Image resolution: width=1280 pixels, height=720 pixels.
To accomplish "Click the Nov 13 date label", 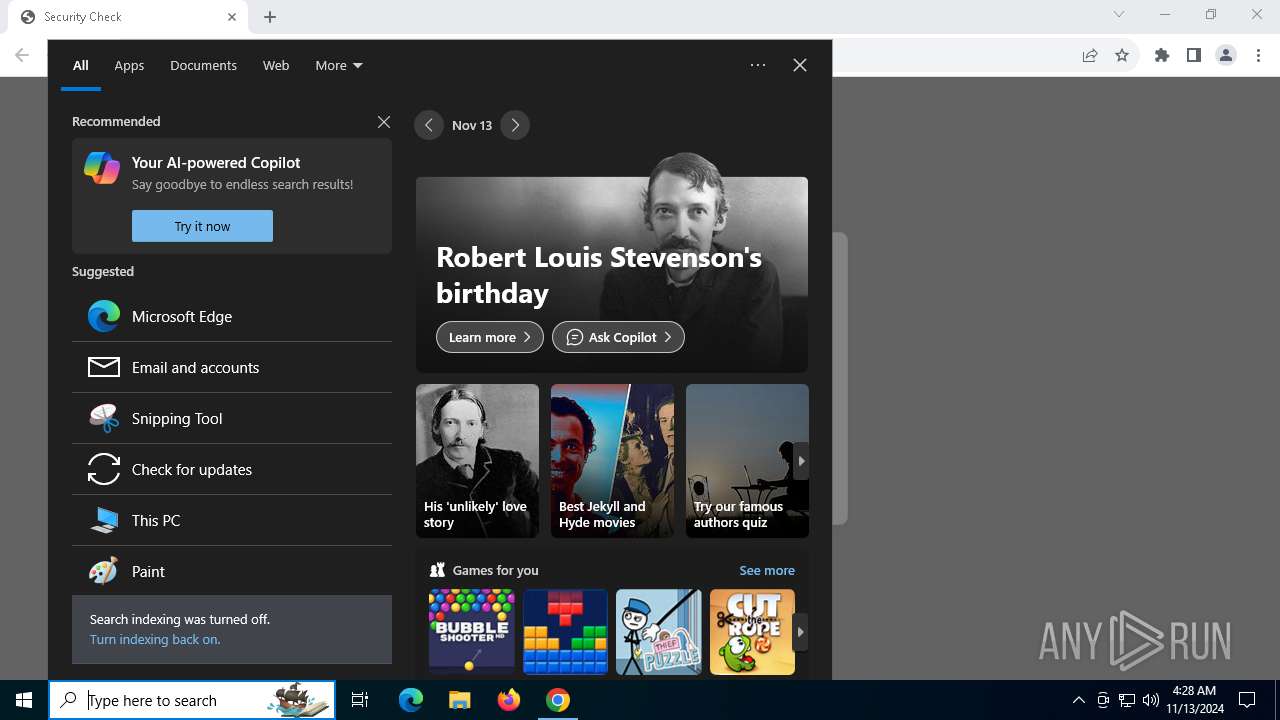I will 472,125.
